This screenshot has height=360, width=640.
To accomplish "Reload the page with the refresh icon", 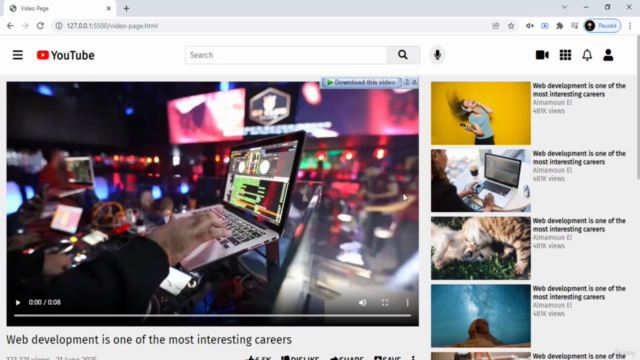I will (40, 26).
